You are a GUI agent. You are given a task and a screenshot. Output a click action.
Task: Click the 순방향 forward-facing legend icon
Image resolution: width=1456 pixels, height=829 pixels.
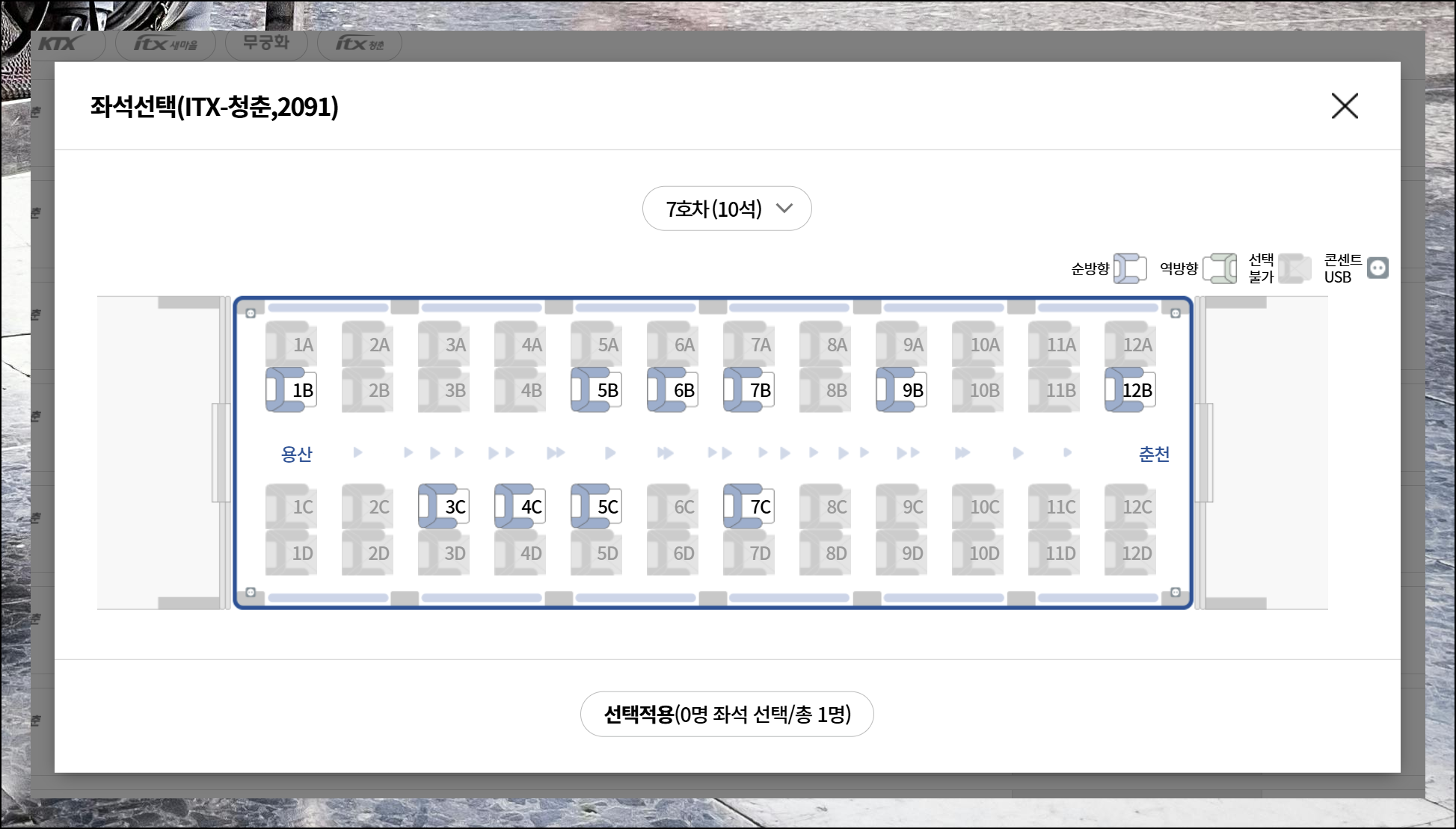(1130, 268)
